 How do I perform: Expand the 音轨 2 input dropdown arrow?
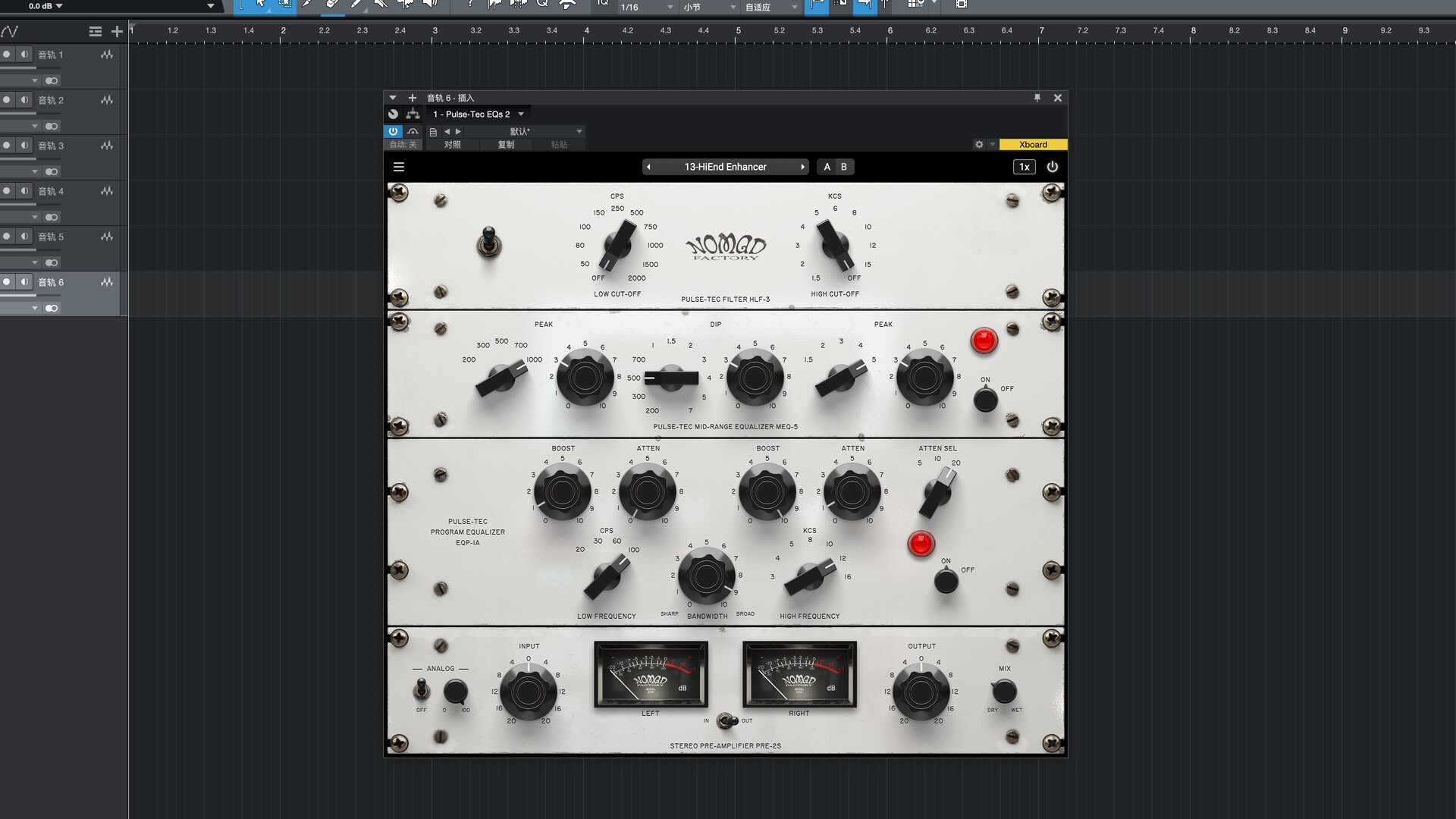[x=34, y=126]
